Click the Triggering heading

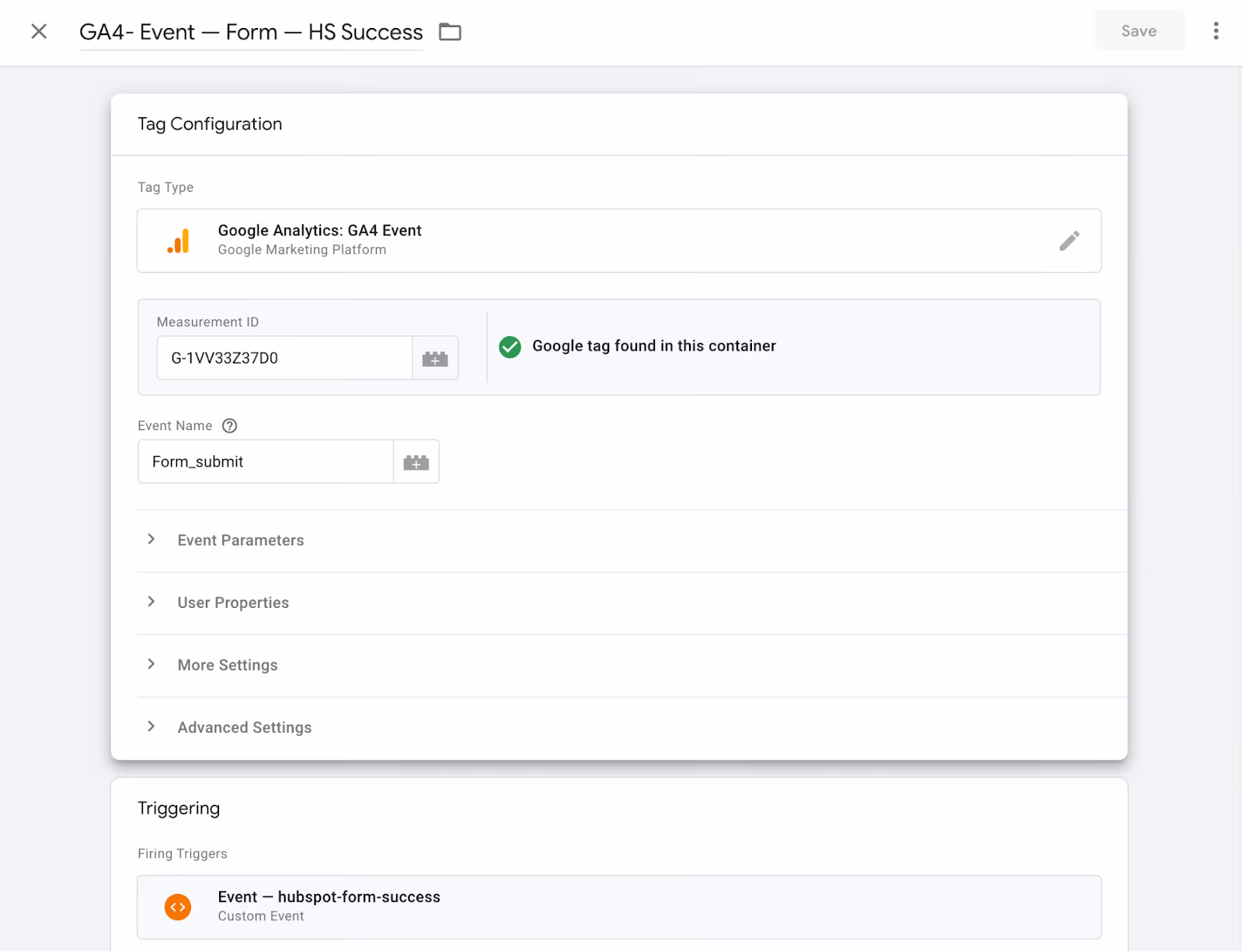(x=179, y=808)
